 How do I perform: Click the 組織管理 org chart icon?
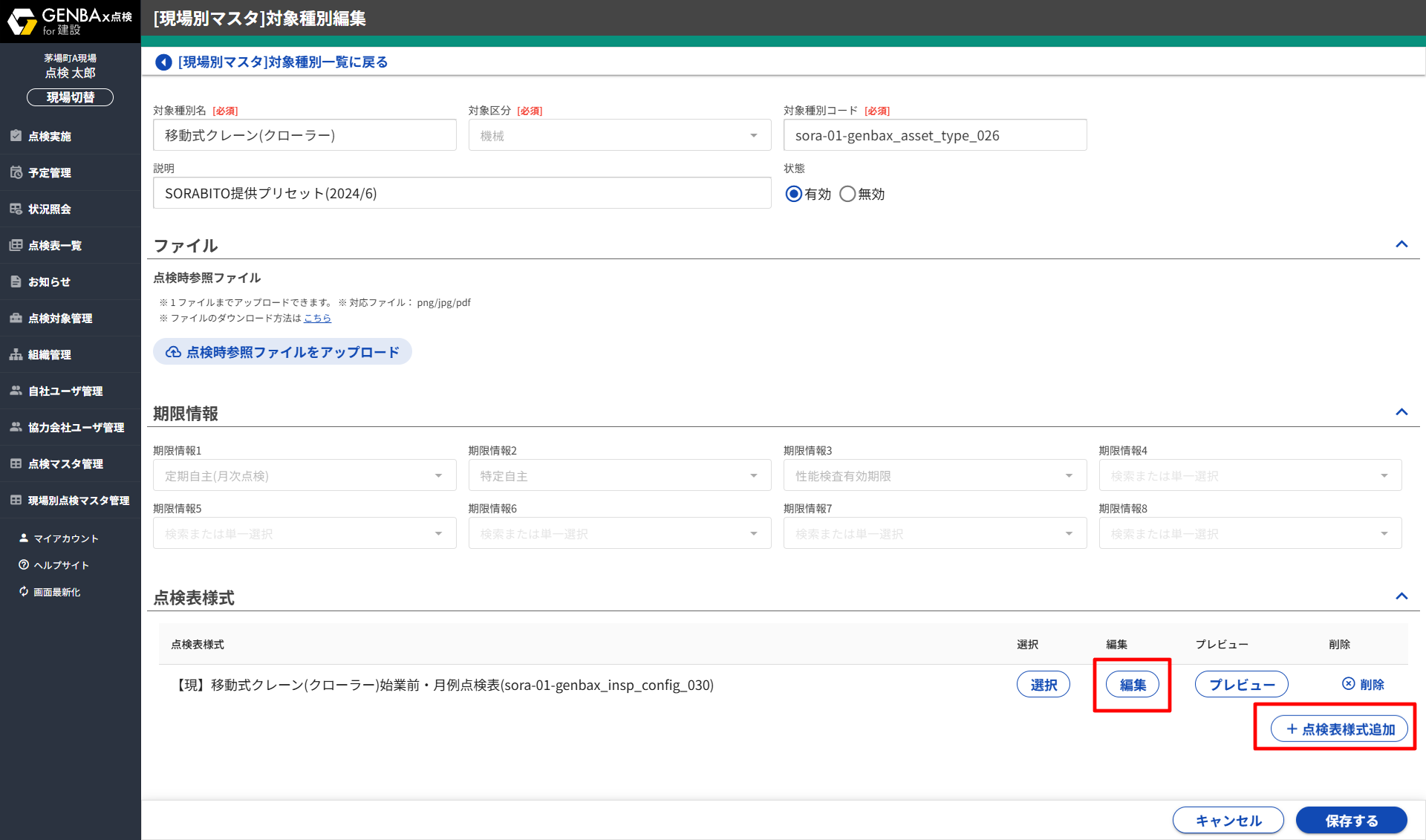pyautogui.click(x=16, y=354)
